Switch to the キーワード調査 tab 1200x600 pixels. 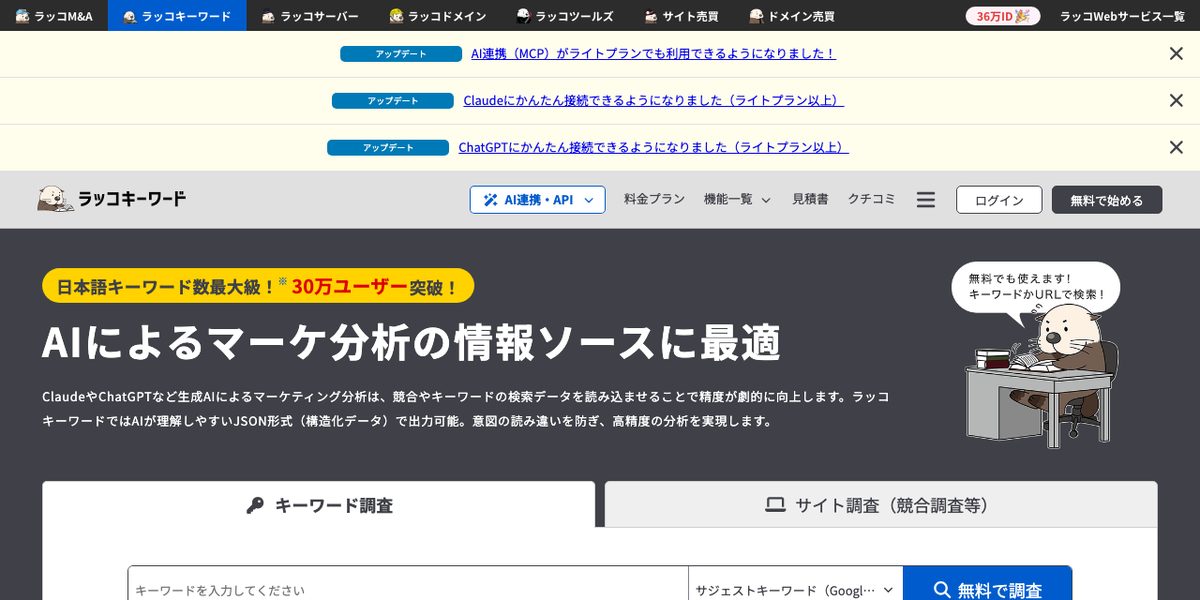click(319, 505)
